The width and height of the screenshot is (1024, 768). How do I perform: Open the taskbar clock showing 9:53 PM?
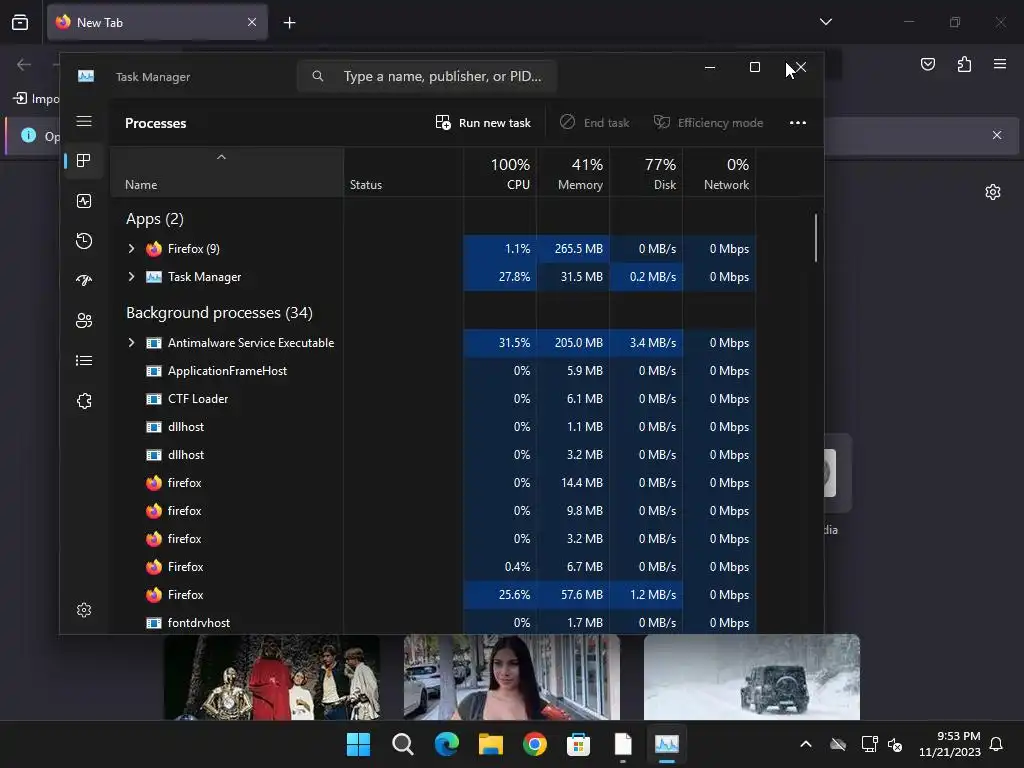950,744
